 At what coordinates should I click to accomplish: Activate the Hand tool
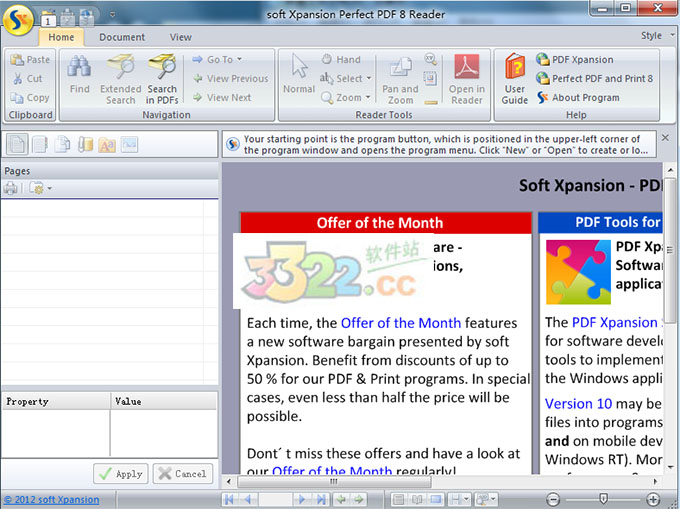(x=341, y=59)
